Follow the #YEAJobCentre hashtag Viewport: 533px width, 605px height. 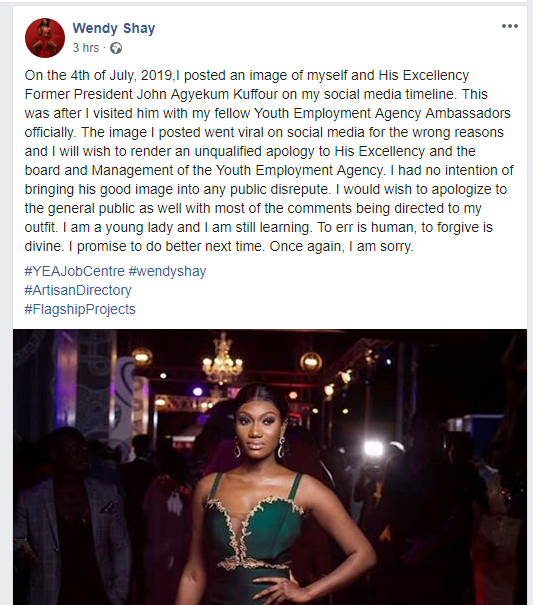[74, 271]
